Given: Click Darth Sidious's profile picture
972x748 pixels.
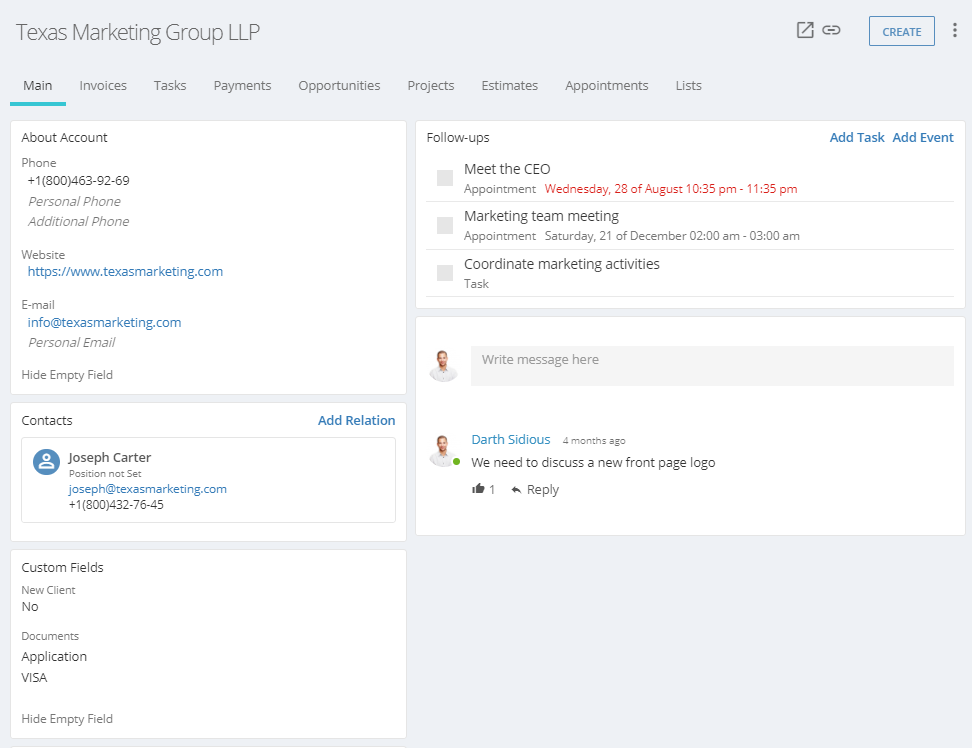Looking at the screenshot, I should coord(443,451).
